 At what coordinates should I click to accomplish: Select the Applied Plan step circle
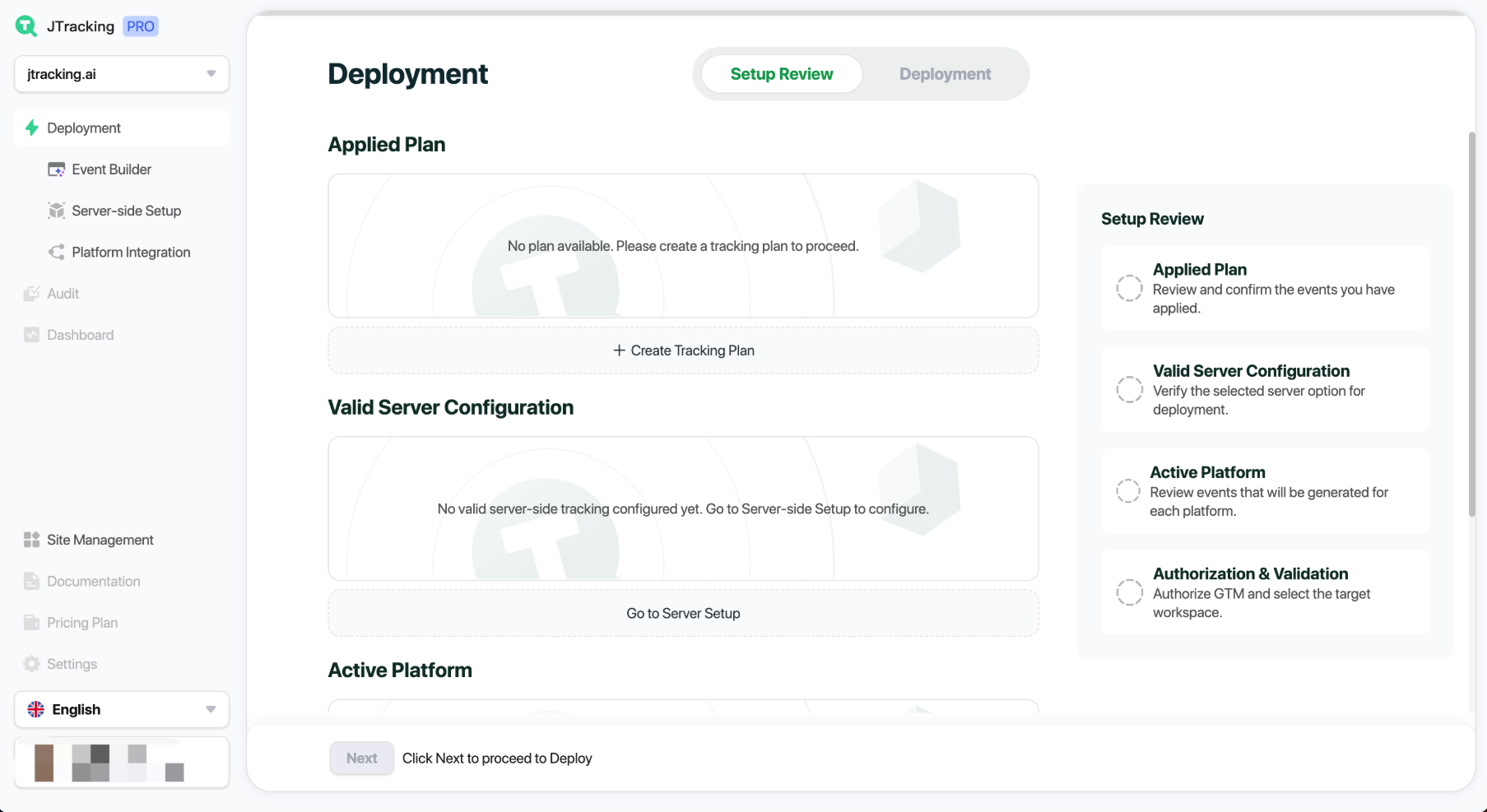tap(1129, 288)
